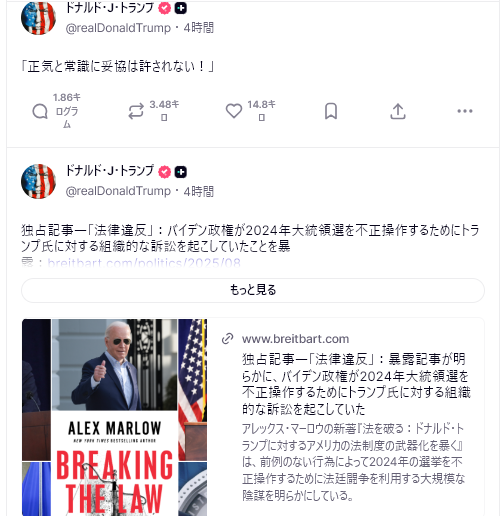Image resolution: width=501 pixels, height=516 pixels.
Task: Like the post with the heart icon
Action: pos(234,111)
